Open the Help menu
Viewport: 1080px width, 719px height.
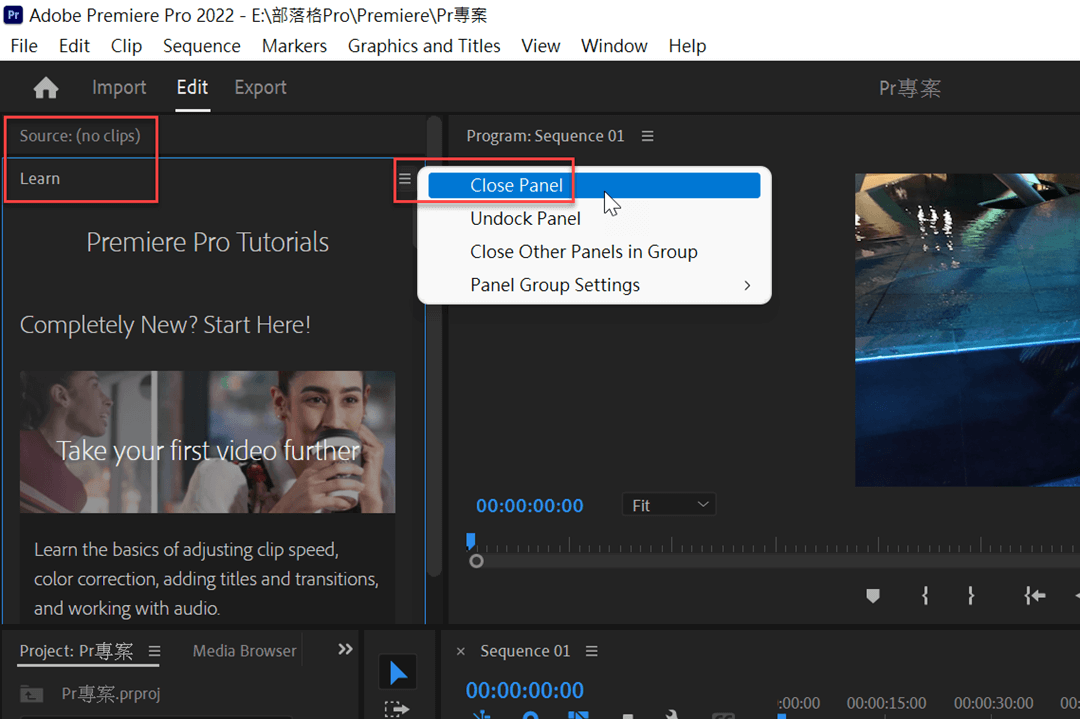687,46
